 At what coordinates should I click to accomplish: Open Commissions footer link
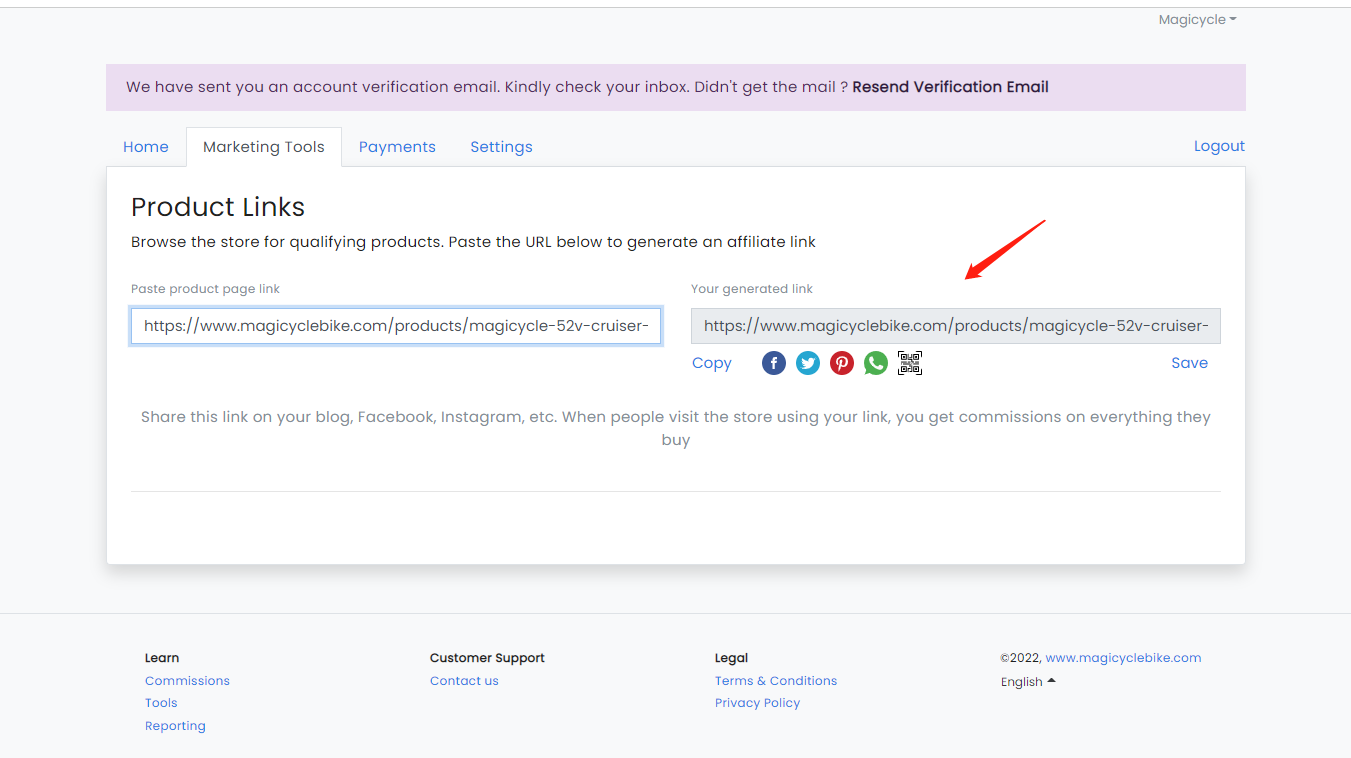[x=187, y=681]
